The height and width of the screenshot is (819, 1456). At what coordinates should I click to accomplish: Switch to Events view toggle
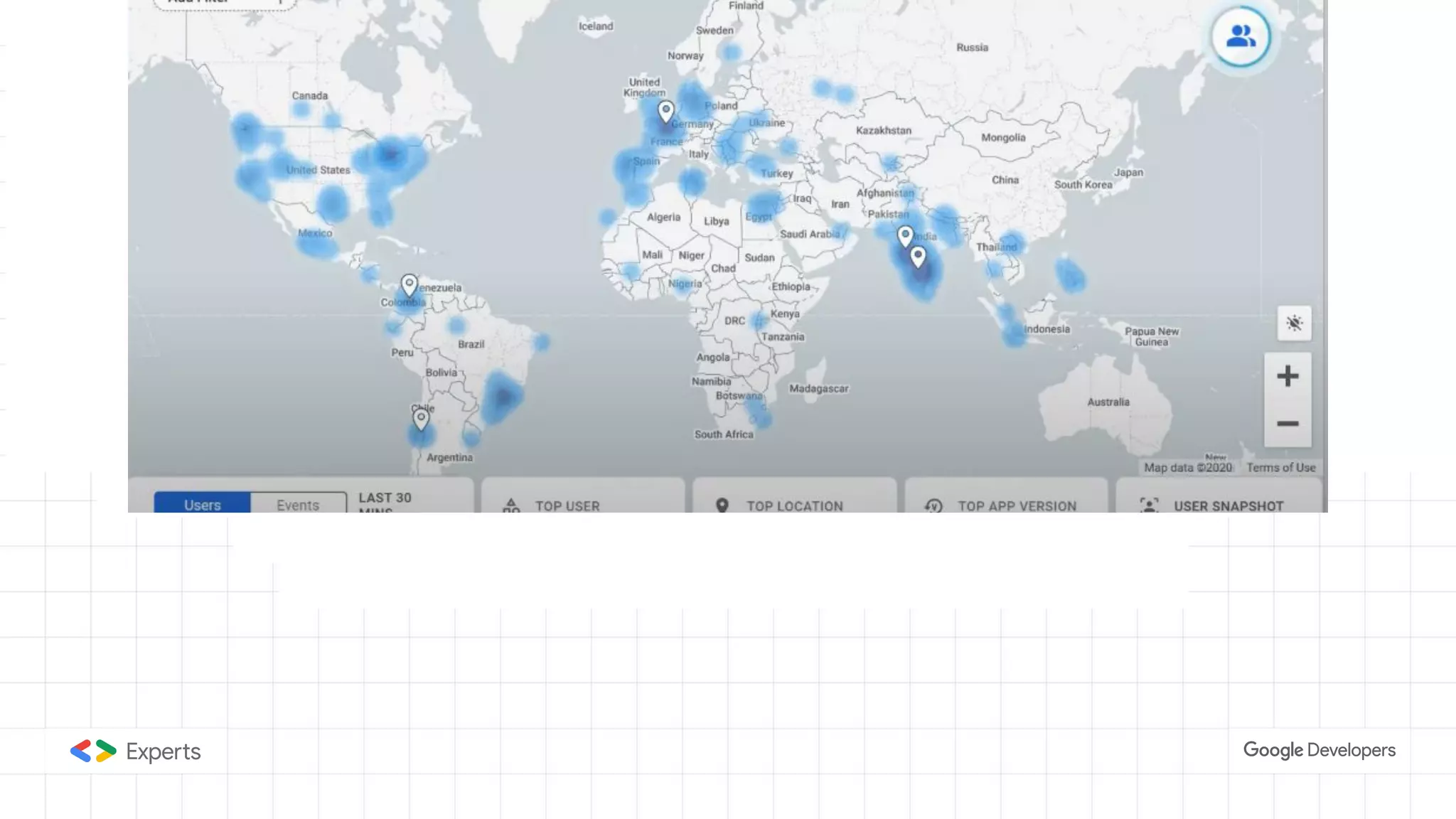pyautogui.click(x=298, y=503)
